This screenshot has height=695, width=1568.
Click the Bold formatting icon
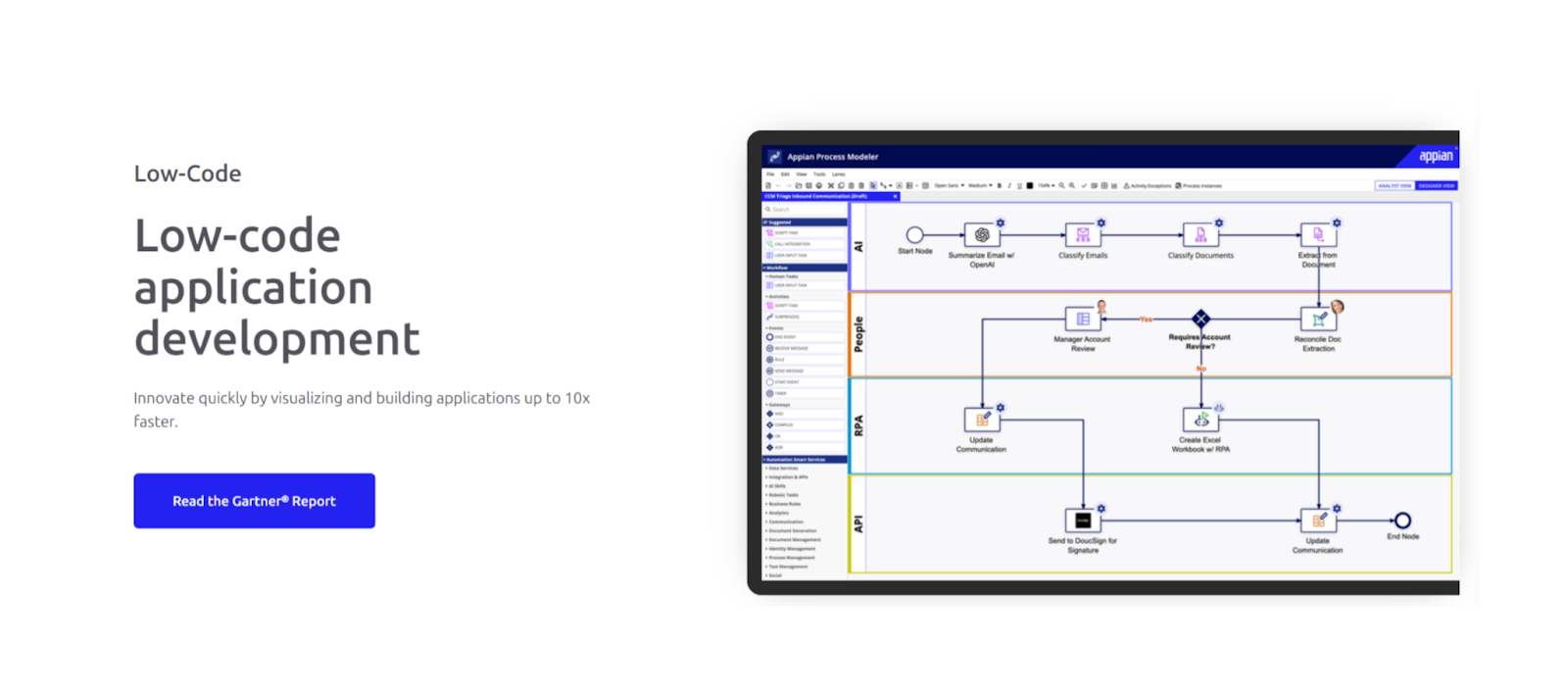point(1000,185)
